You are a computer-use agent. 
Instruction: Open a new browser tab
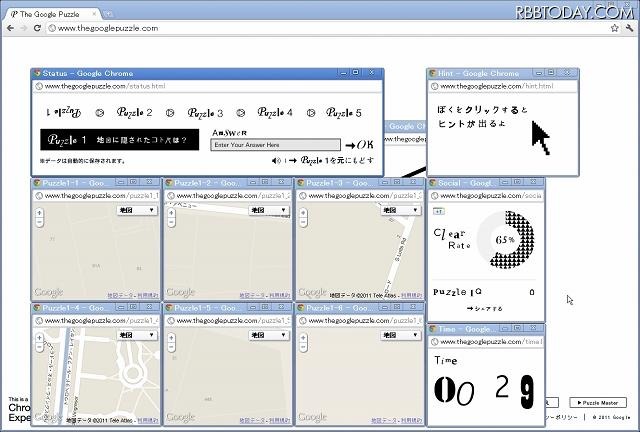(108, 13)
